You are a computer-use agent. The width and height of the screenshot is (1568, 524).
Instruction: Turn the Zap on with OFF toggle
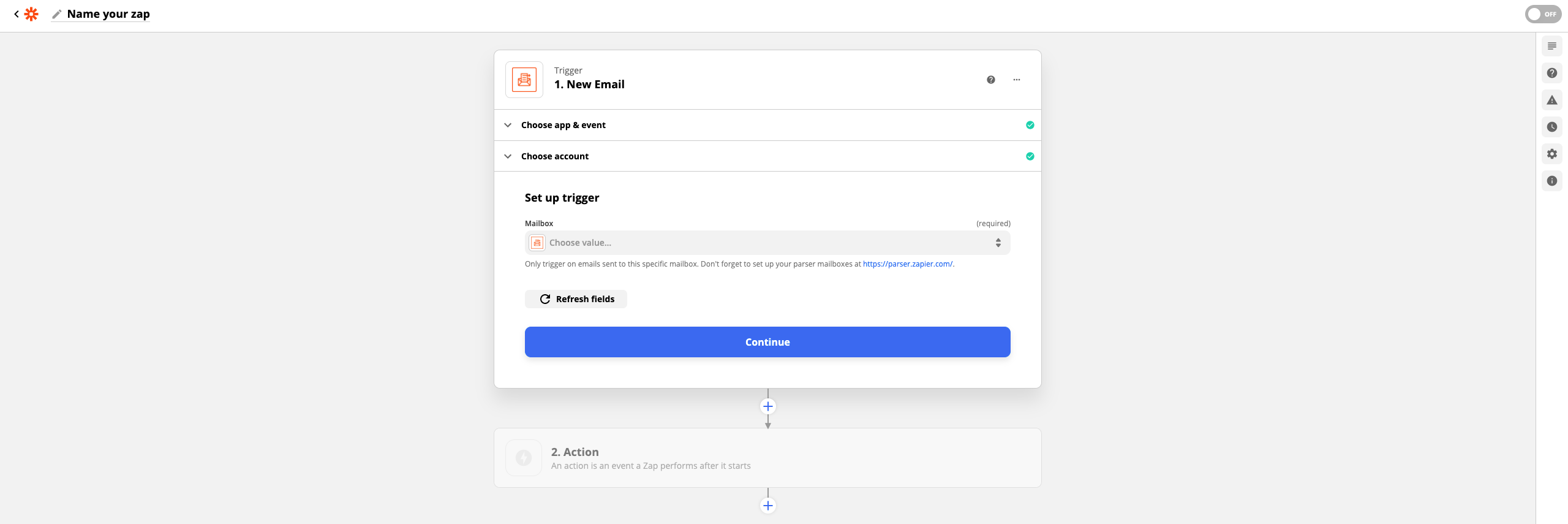1542,14
